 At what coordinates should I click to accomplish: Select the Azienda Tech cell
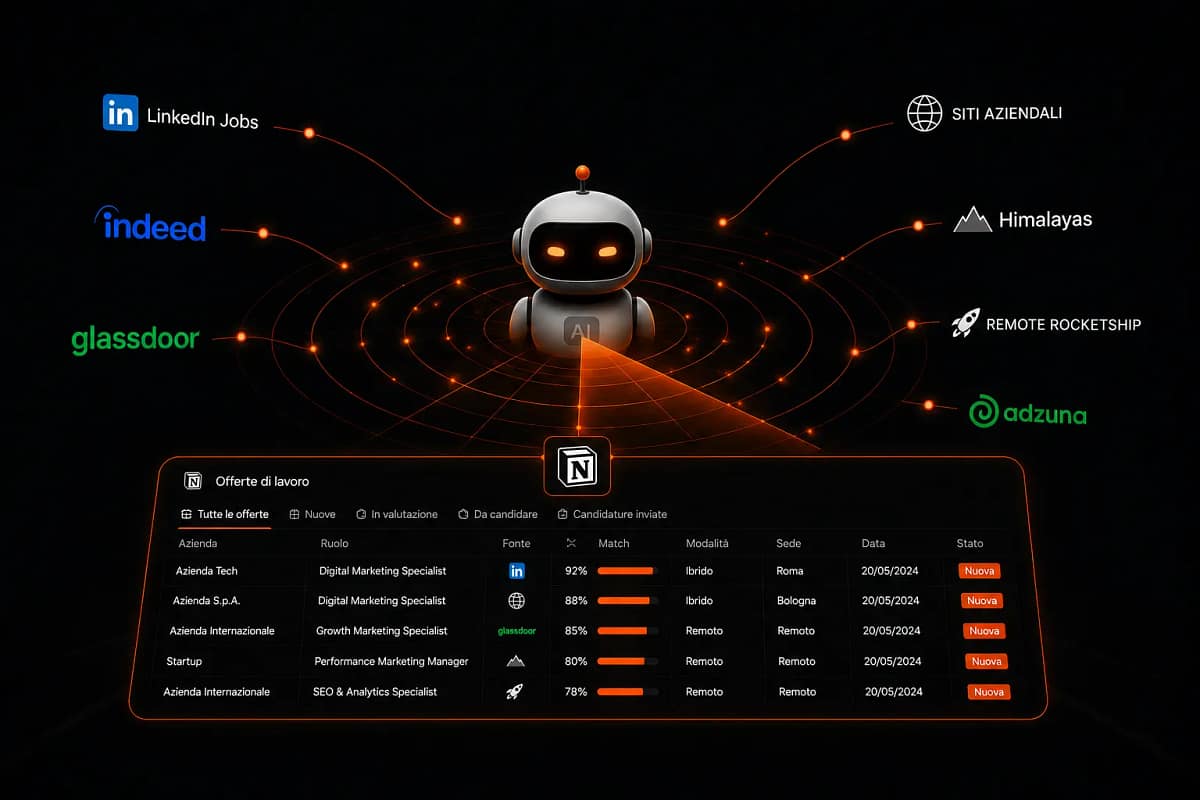206,571
